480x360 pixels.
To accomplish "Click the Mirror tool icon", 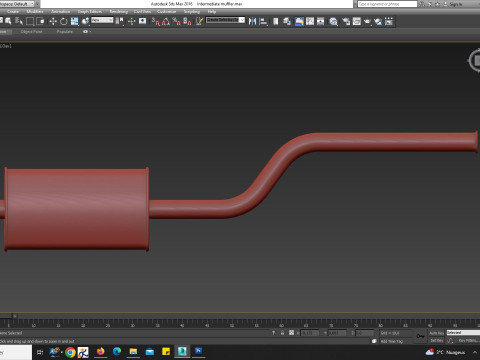I will [x=253, y=21].
